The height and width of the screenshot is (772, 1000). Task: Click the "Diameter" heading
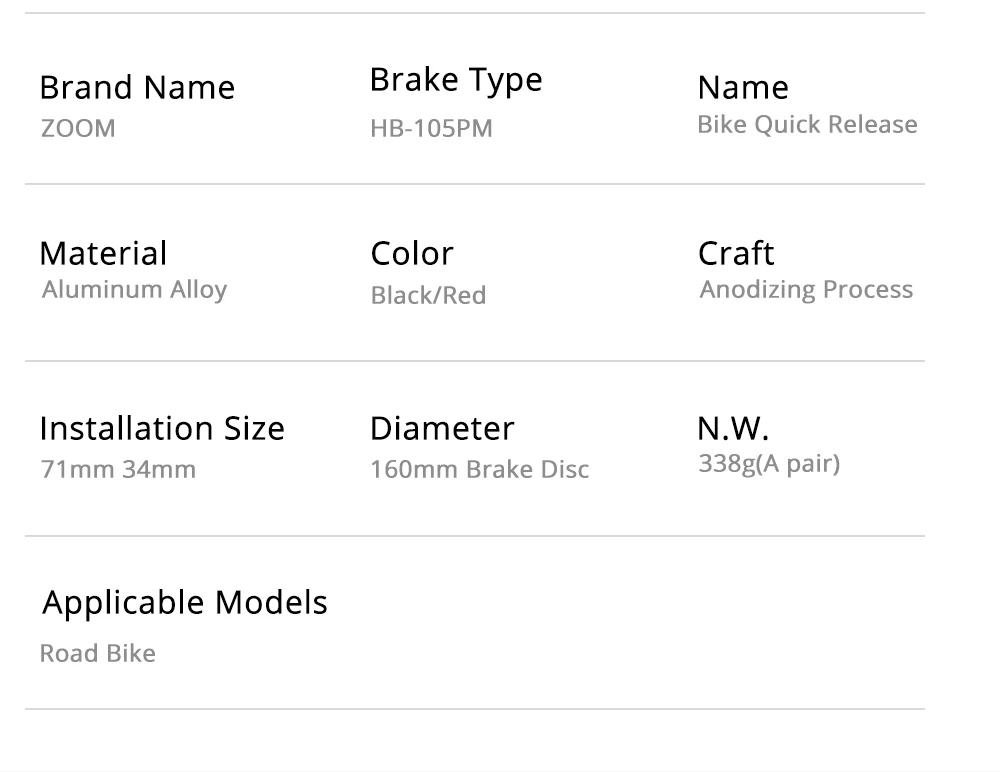click(x=442, y=429)
